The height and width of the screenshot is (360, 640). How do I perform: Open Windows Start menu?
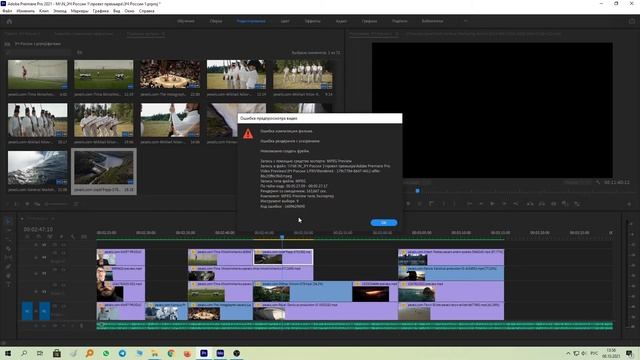point(7,353)
